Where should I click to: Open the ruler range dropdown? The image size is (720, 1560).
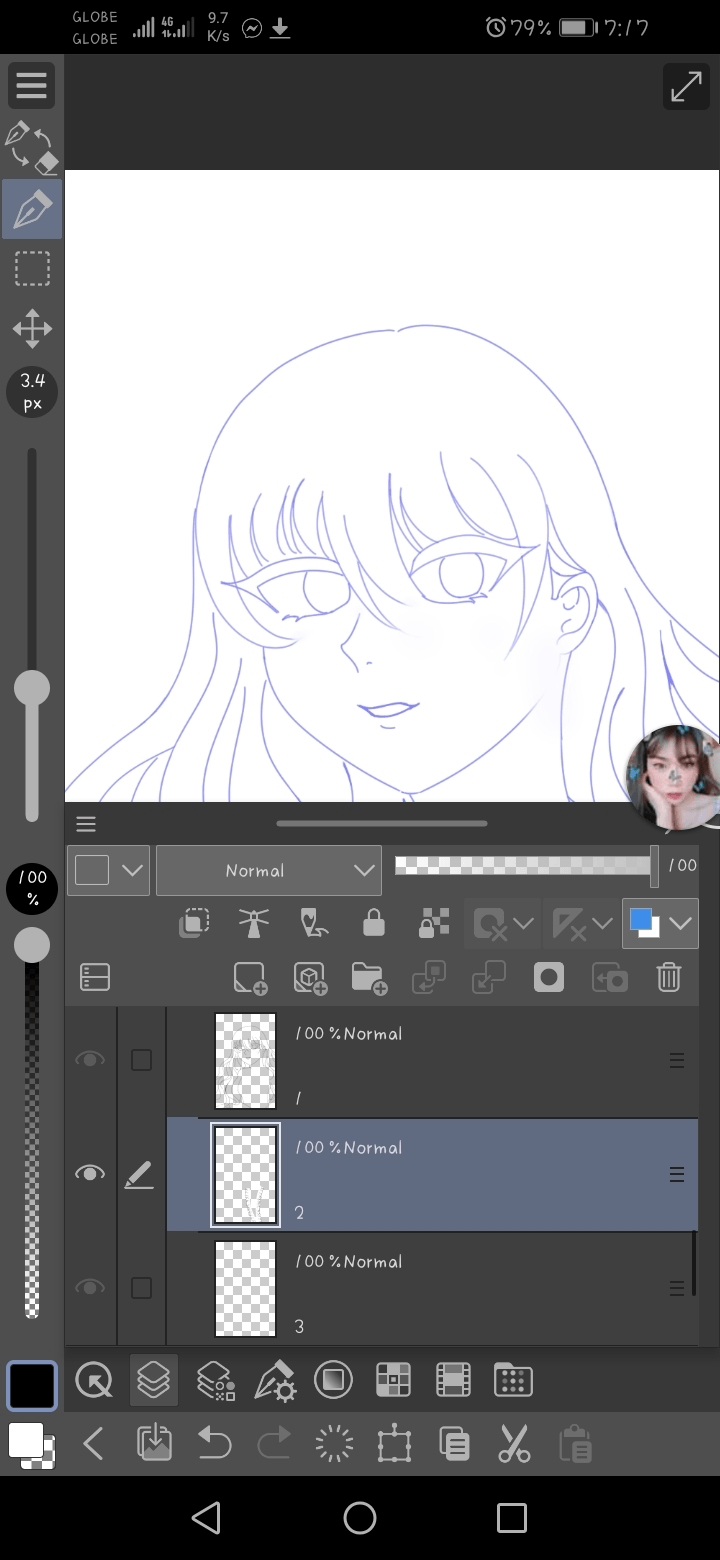(x=582, y=924)
